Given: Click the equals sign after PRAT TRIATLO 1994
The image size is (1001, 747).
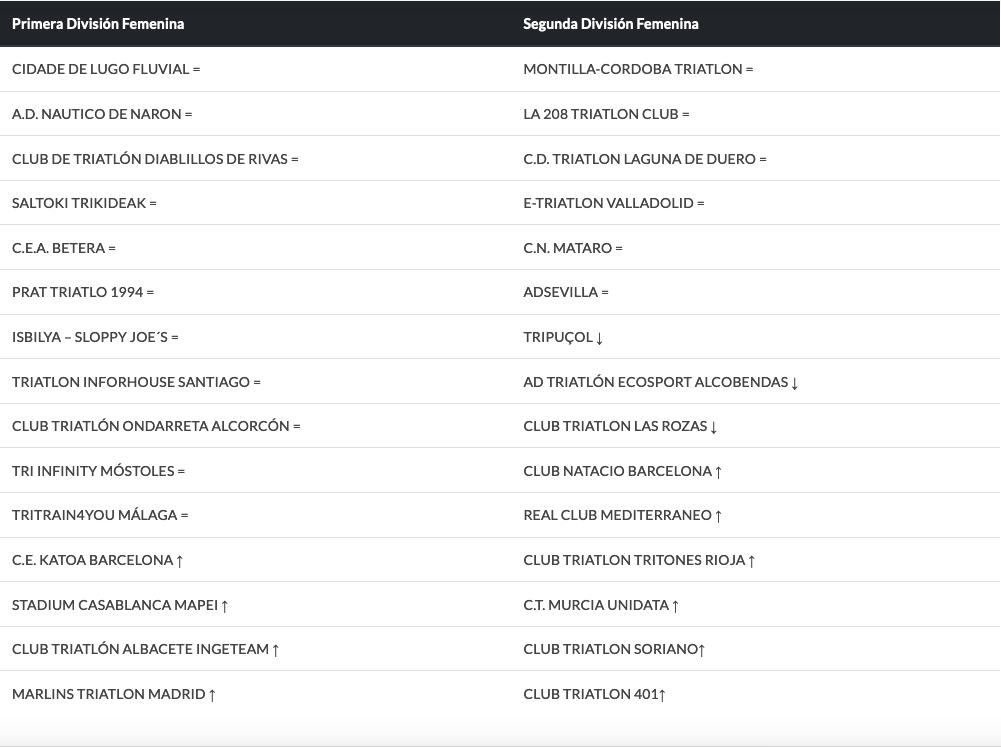Looking at the screenshot, I should (x=150, y=293).
